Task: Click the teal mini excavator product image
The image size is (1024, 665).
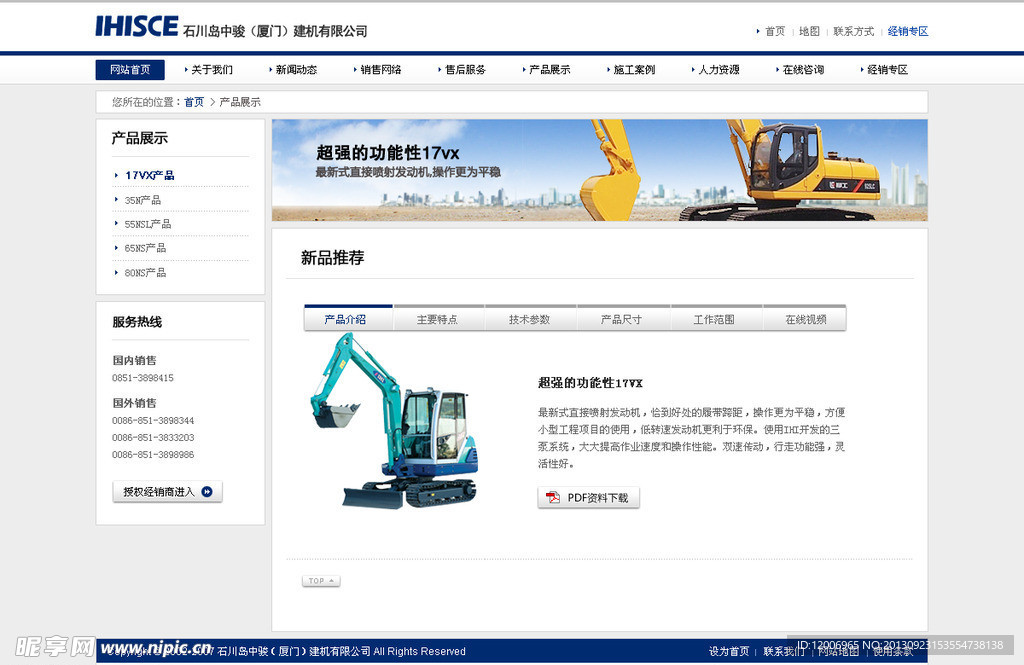Action: click(x=394, y=421)
